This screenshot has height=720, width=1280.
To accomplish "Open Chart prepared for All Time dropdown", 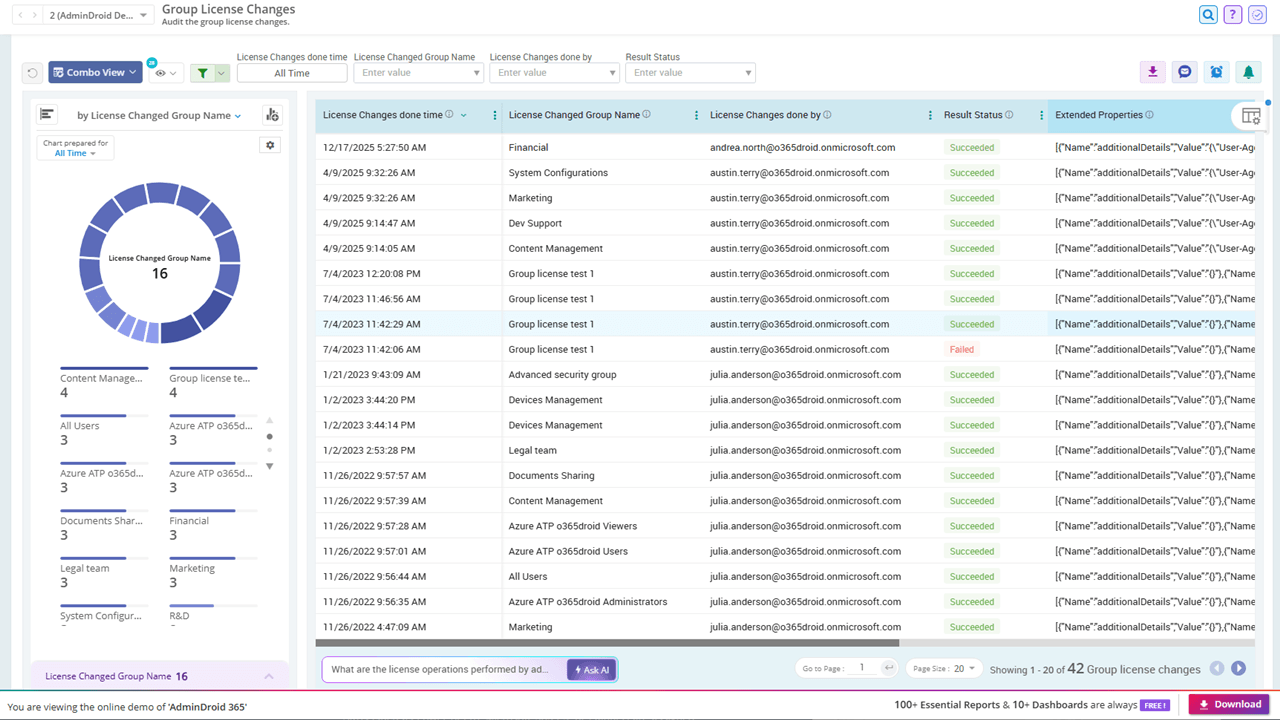I will (x=75, y=149).
